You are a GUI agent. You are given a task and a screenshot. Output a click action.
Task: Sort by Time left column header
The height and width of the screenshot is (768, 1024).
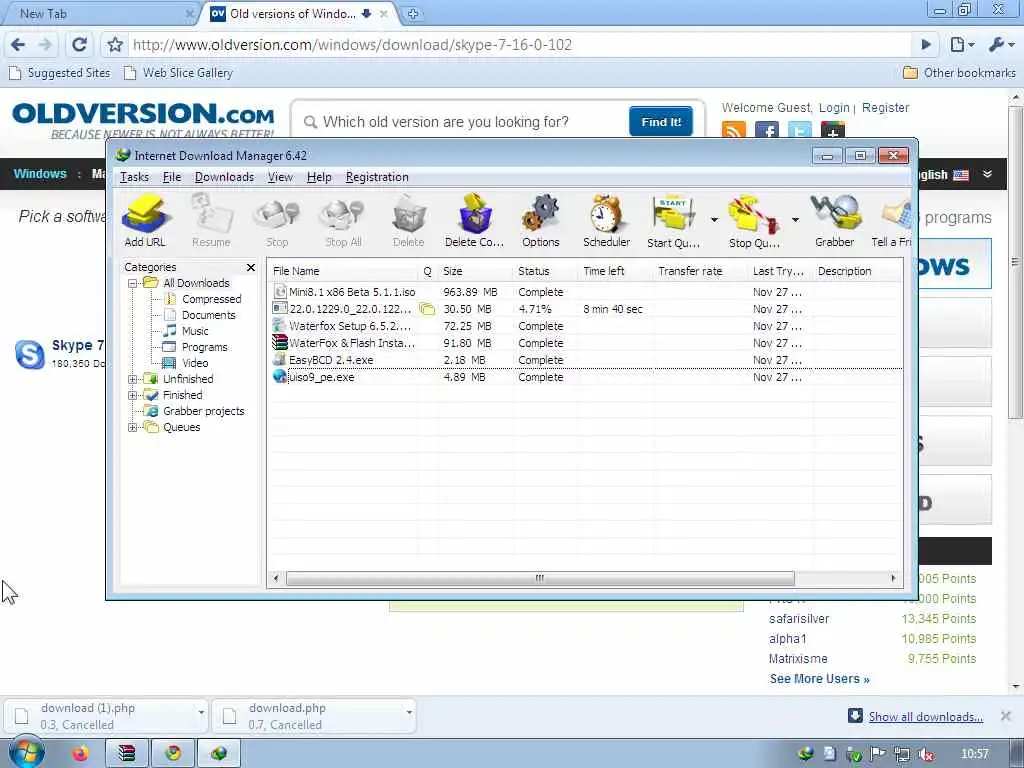[x=616, y=271]
